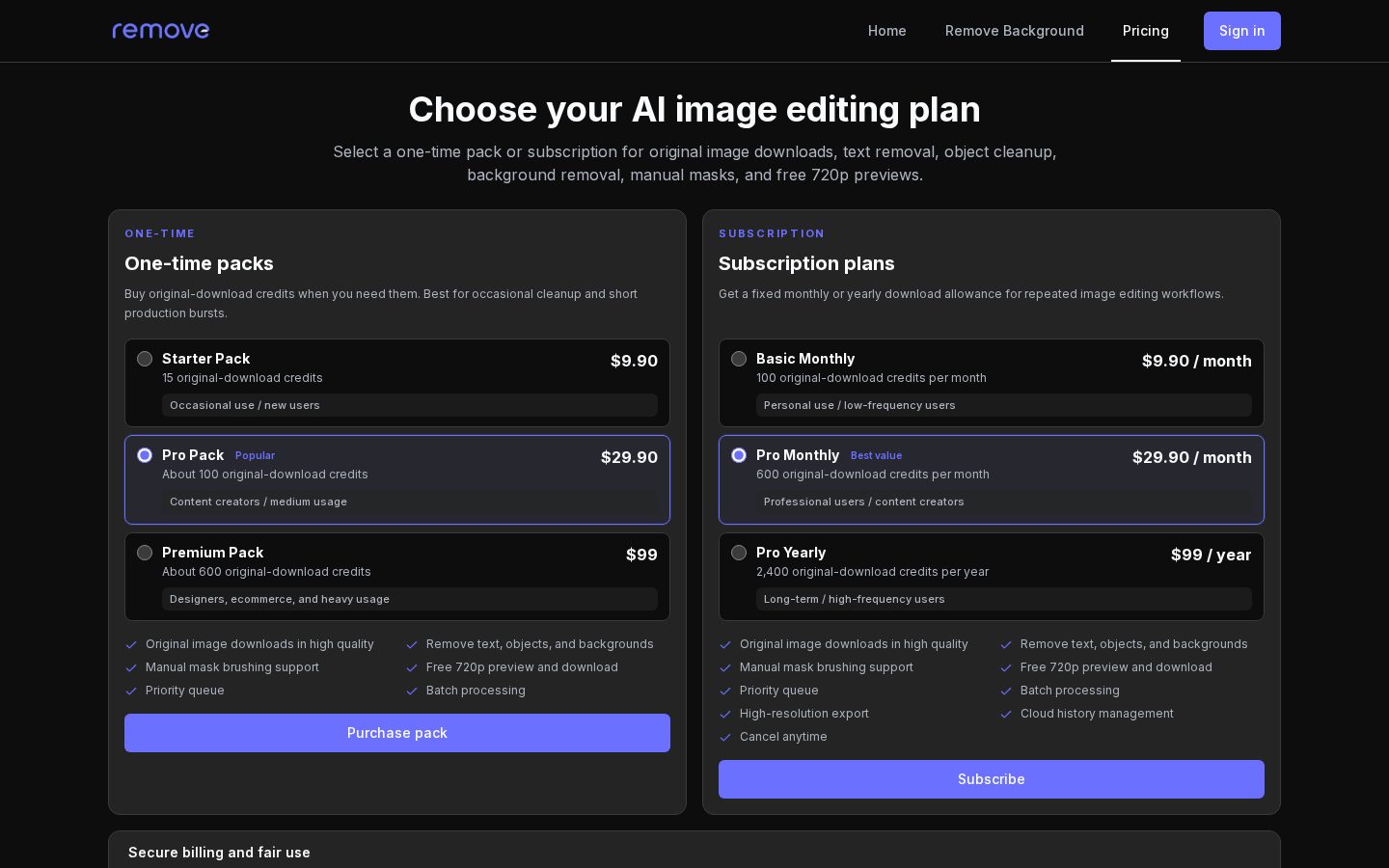Click the $9.90 / month price
The height and width of the screenshot is (868, 1389).
point(1197,361)
